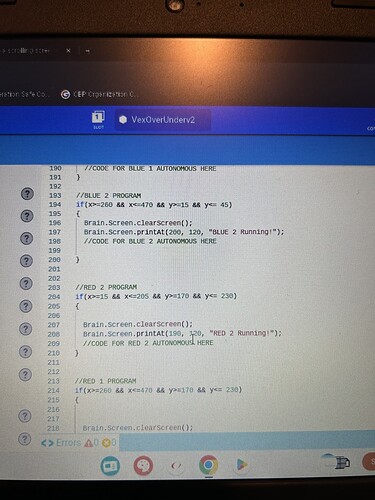Image resolution: width=375 pixels, height=500 pixels.
Task: Open Chrome from the shelf
Action: (x=208, y=465)
